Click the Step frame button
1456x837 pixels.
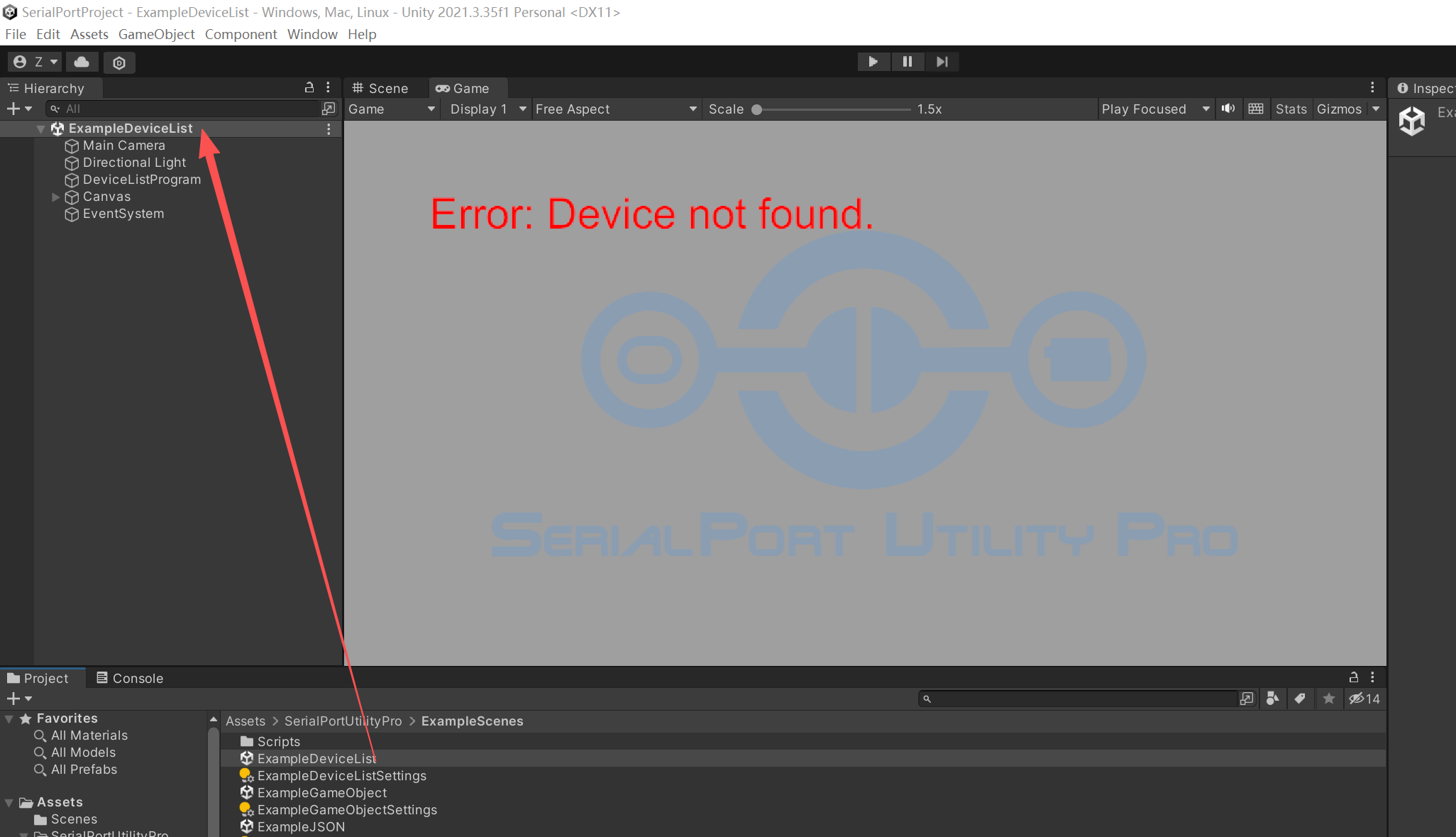pyautogui.click(x=942, y=62)
